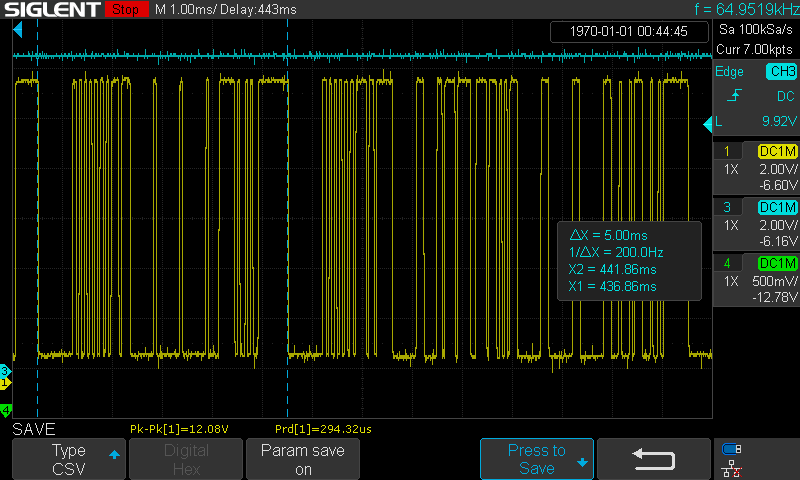Open the Type CSV selection list
The height and width of the screenshot is (480, 800).
pyautogui.click(x=69, y=460)
